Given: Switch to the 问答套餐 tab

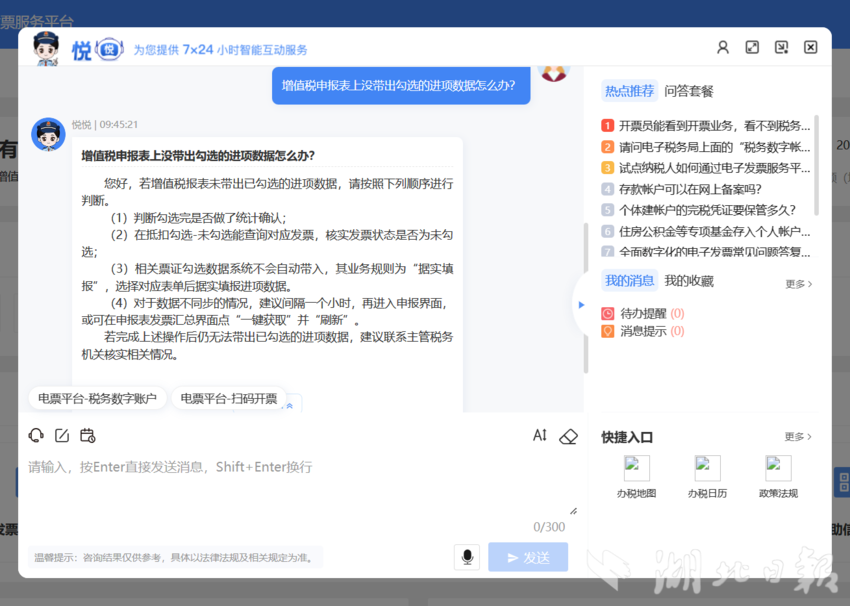Looking at the screenshot, I should 689,91.
